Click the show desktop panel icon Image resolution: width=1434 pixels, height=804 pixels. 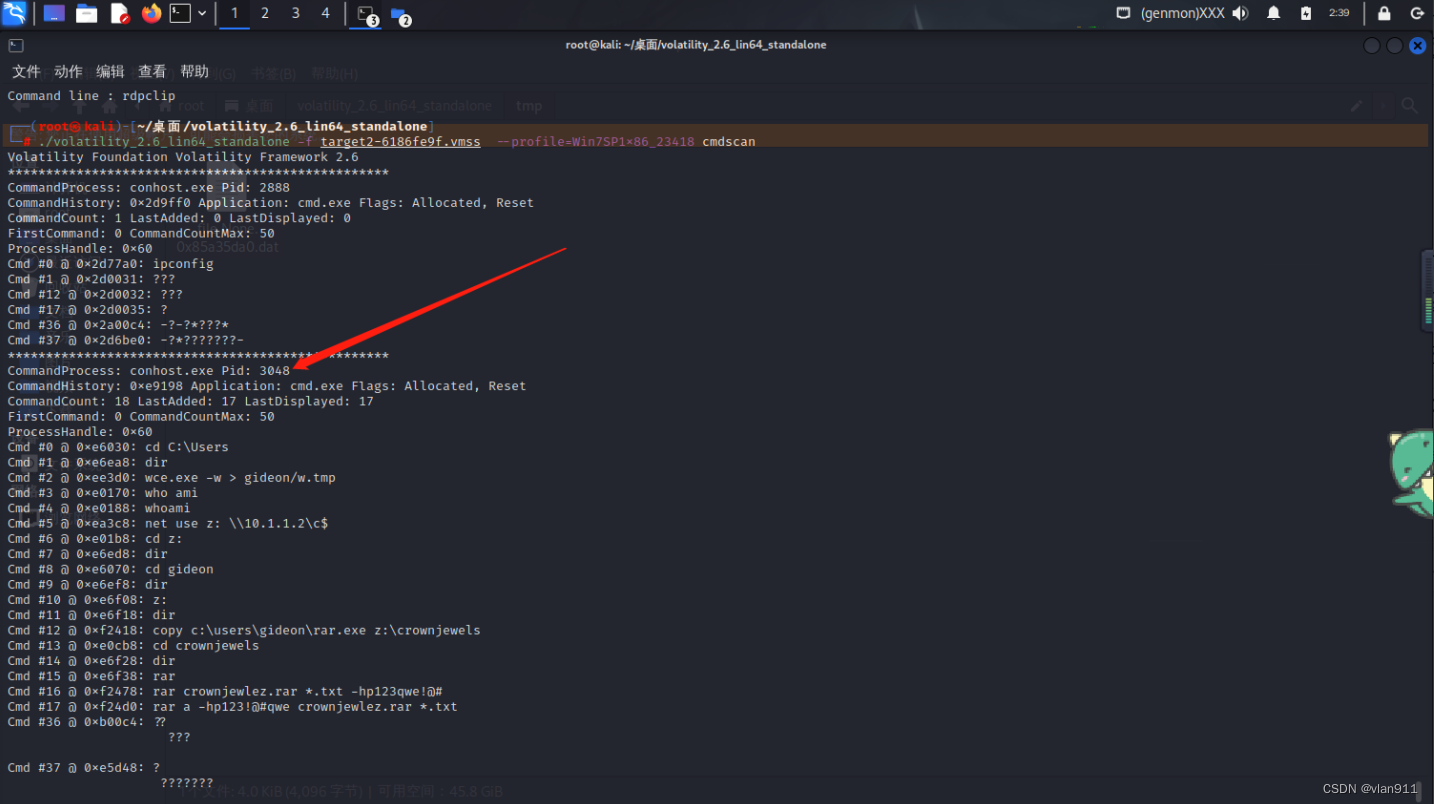[x=54, y=13]
